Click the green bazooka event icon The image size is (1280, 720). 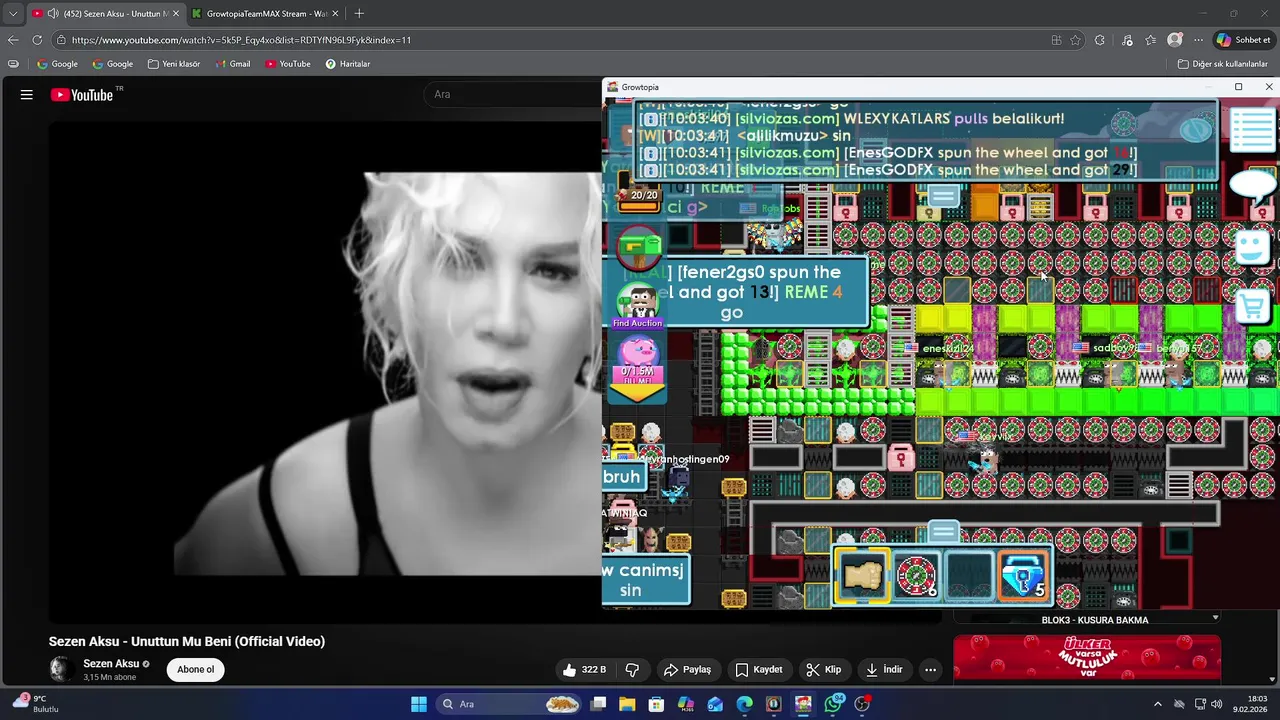(639, 250)
